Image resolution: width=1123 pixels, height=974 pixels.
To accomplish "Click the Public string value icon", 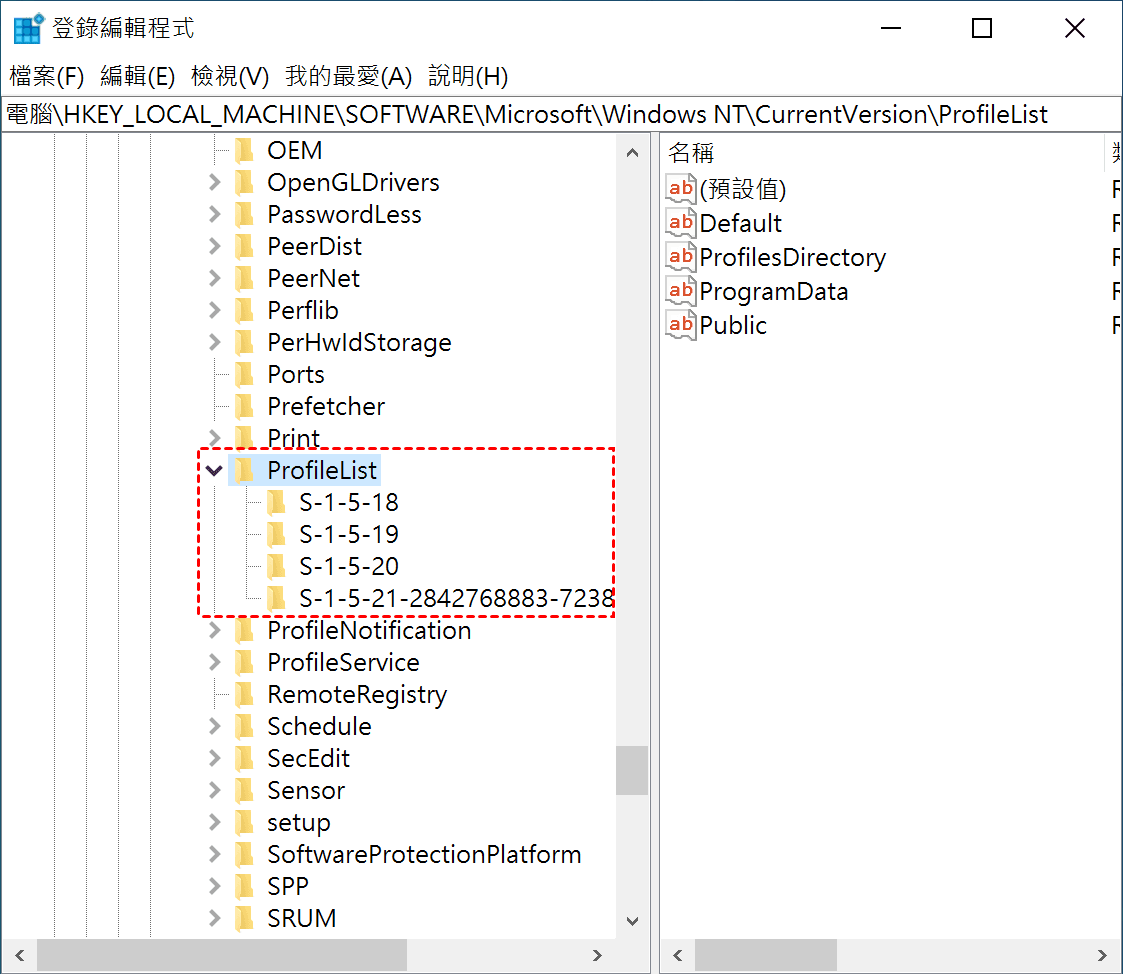I will 680,325.
